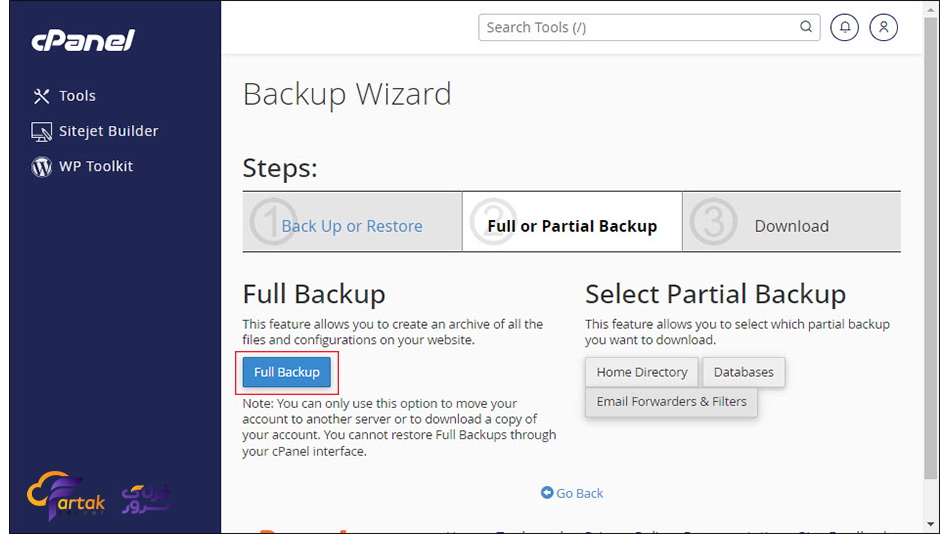Screen dimensions: 950x534
Task: Open Tools via the wrench icon
Action: click(x=41, y=96)
